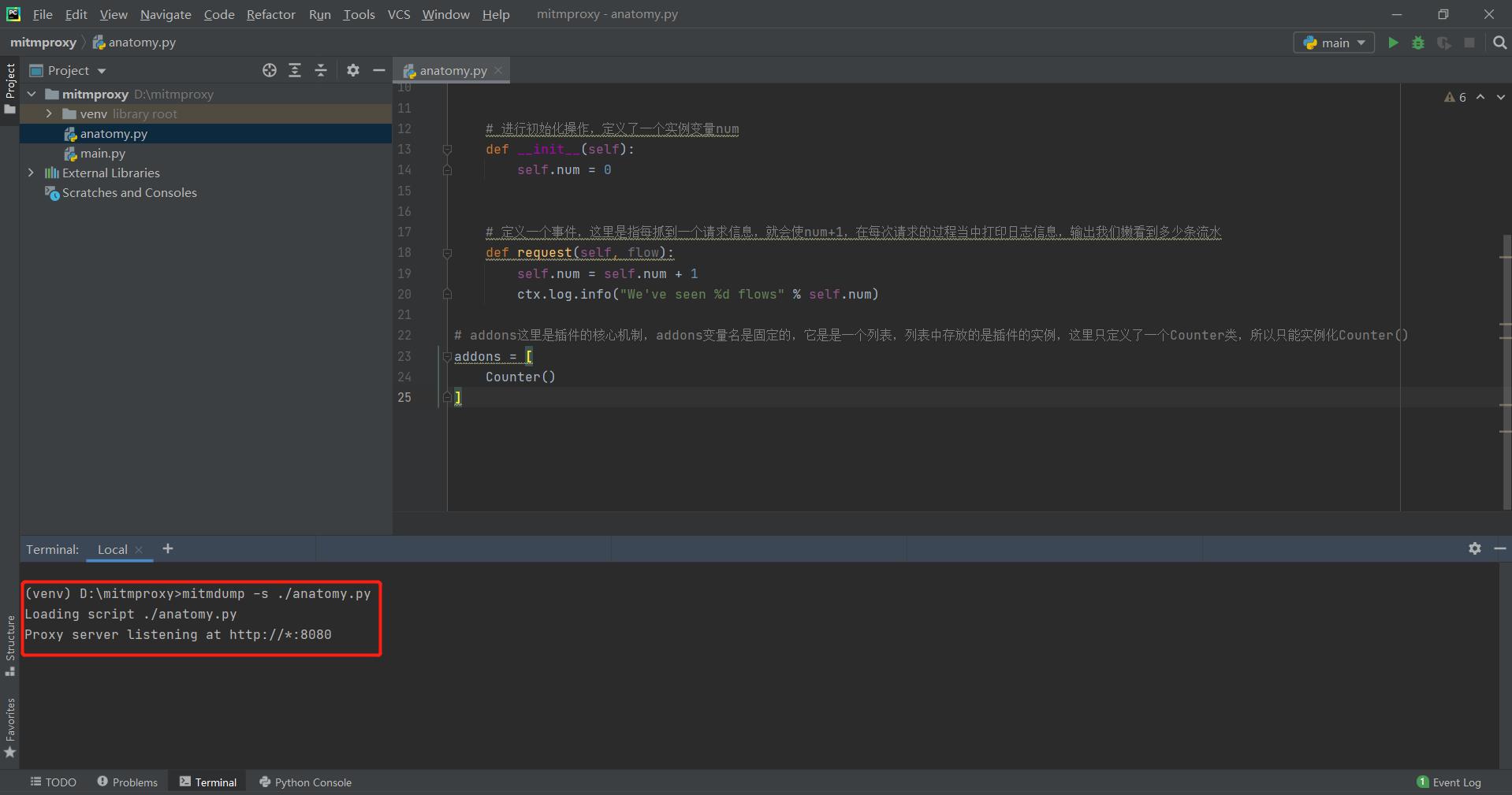Collapse all items in Project panel
The height and width of the screenshot is (795, 1512).
[x=321, y=70]
